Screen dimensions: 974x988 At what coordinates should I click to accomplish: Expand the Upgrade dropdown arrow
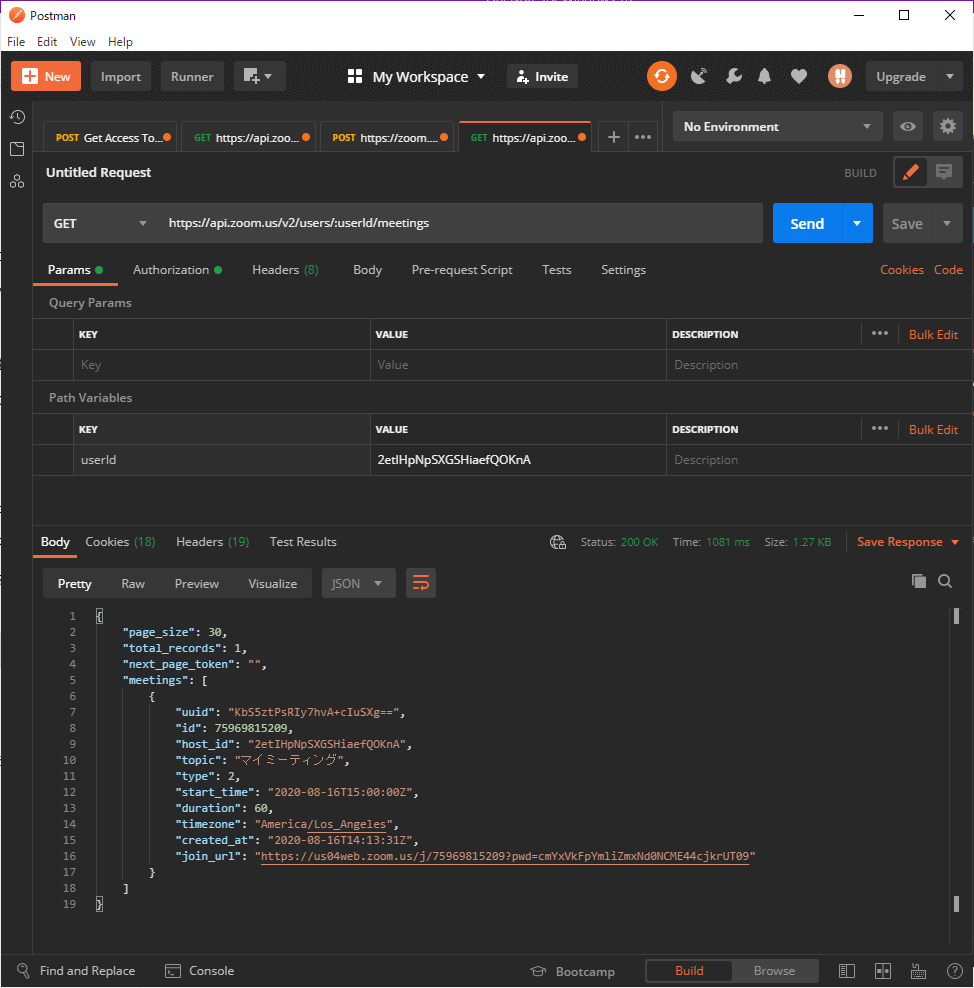coord(949,76)
